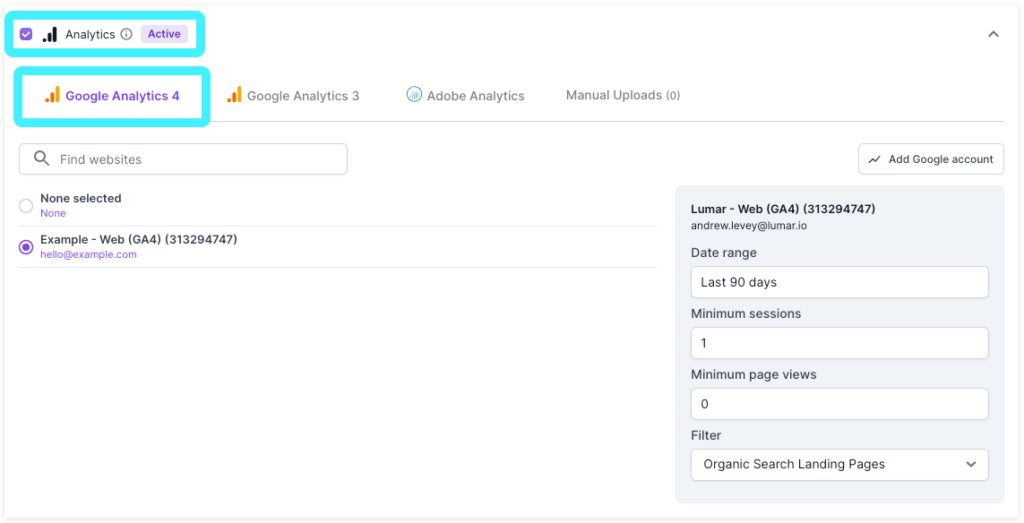Open the Date range field

tap(839, 282)
